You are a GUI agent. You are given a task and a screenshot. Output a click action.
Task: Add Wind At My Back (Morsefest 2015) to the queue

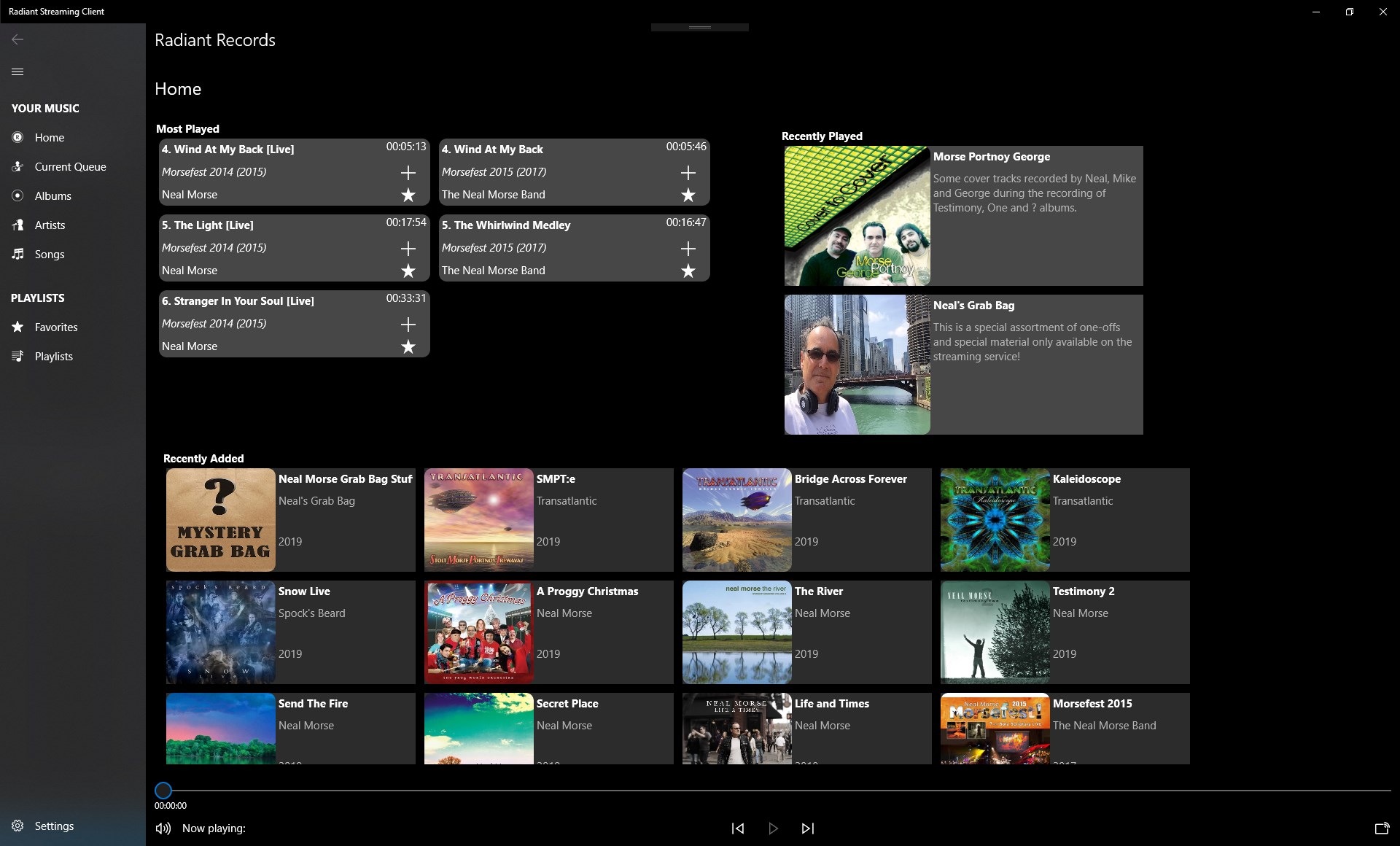[688, 173]
